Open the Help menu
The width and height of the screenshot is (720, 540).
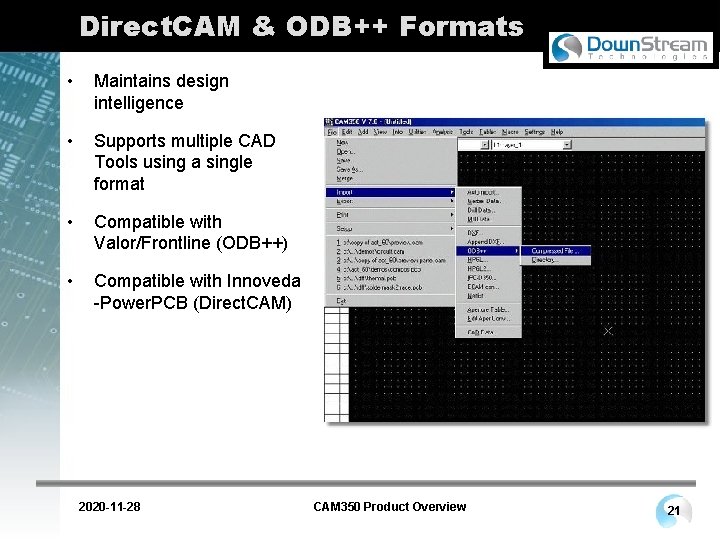[557, 132]
